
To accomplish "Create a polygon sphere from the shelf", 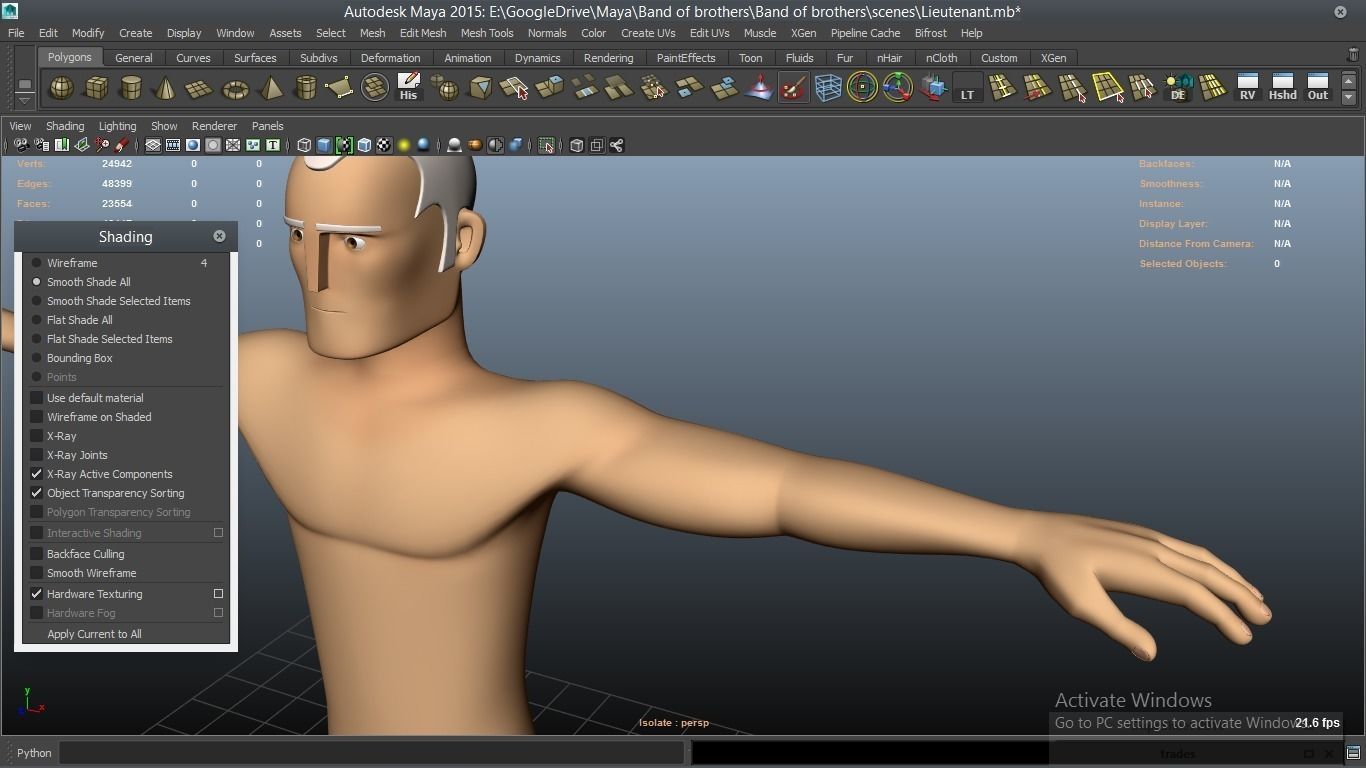I will point(62,88).
